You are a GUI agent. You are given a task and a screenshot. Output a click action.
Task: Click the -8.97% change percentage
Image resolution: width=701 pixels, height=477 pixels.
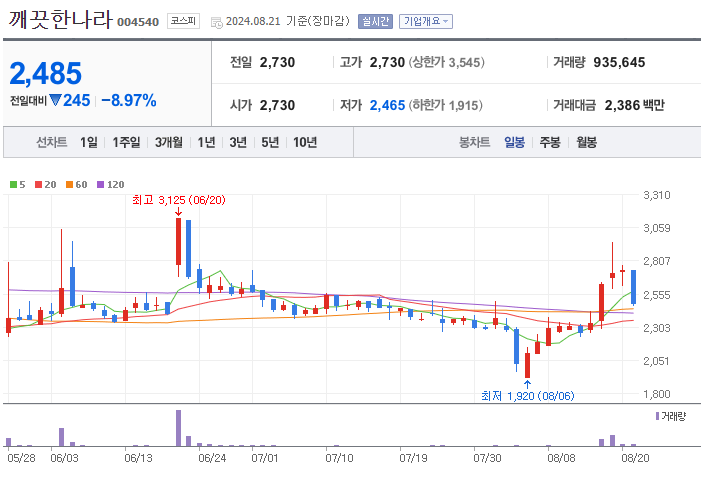pyautogui.click(x=129, y=100)
